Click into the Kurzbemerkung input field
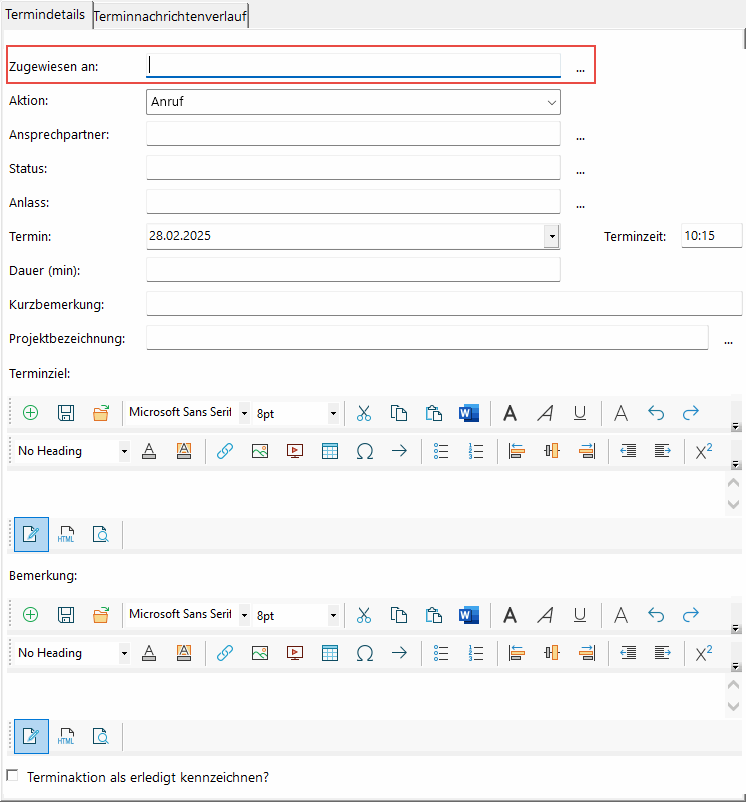 point(444,304)
